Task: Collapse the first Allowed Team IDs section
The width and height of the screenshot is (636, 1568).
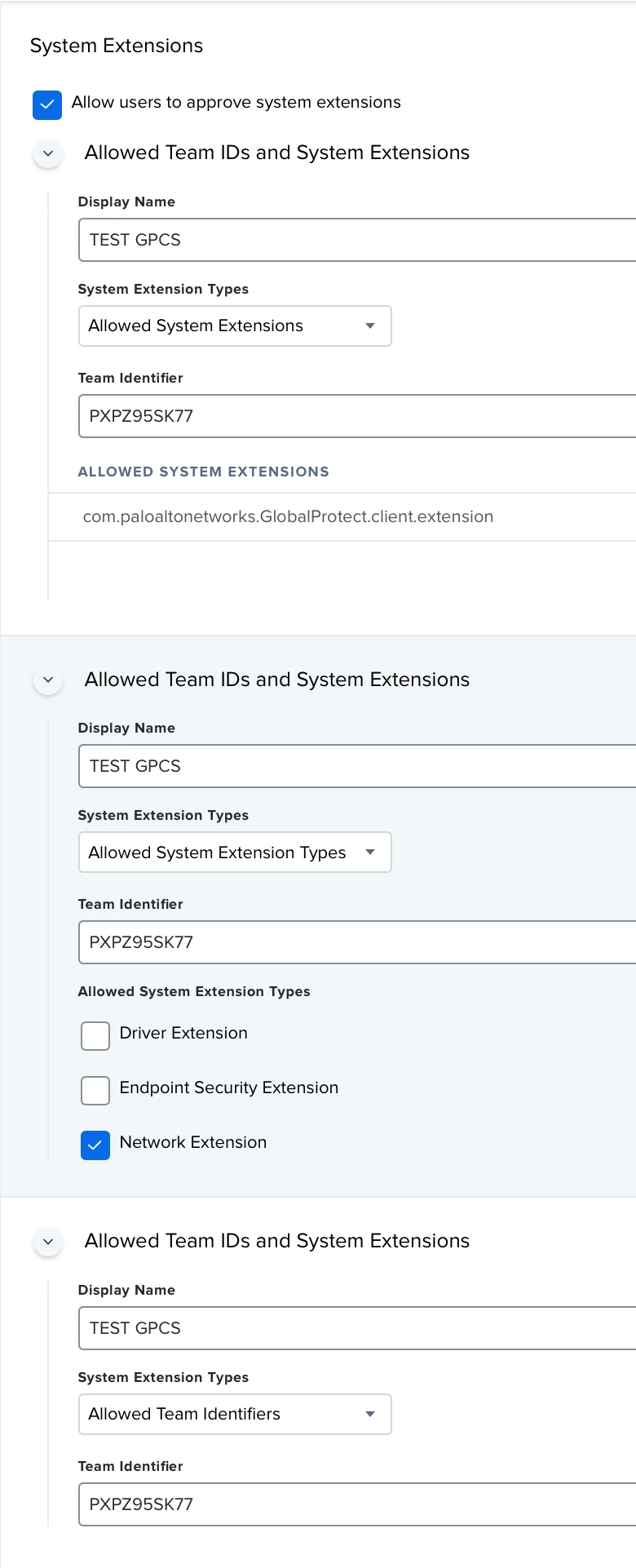Action: point(48,153)
